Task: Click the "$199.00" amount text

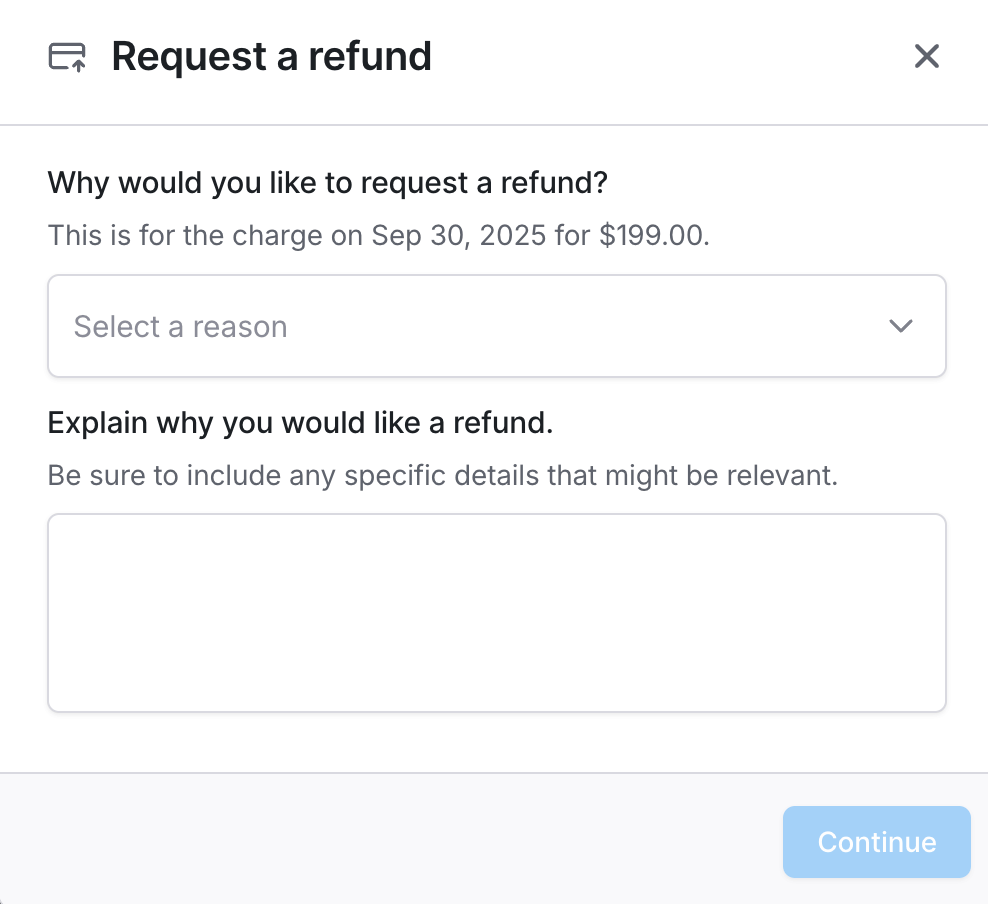Action: [x=654, y=237]
